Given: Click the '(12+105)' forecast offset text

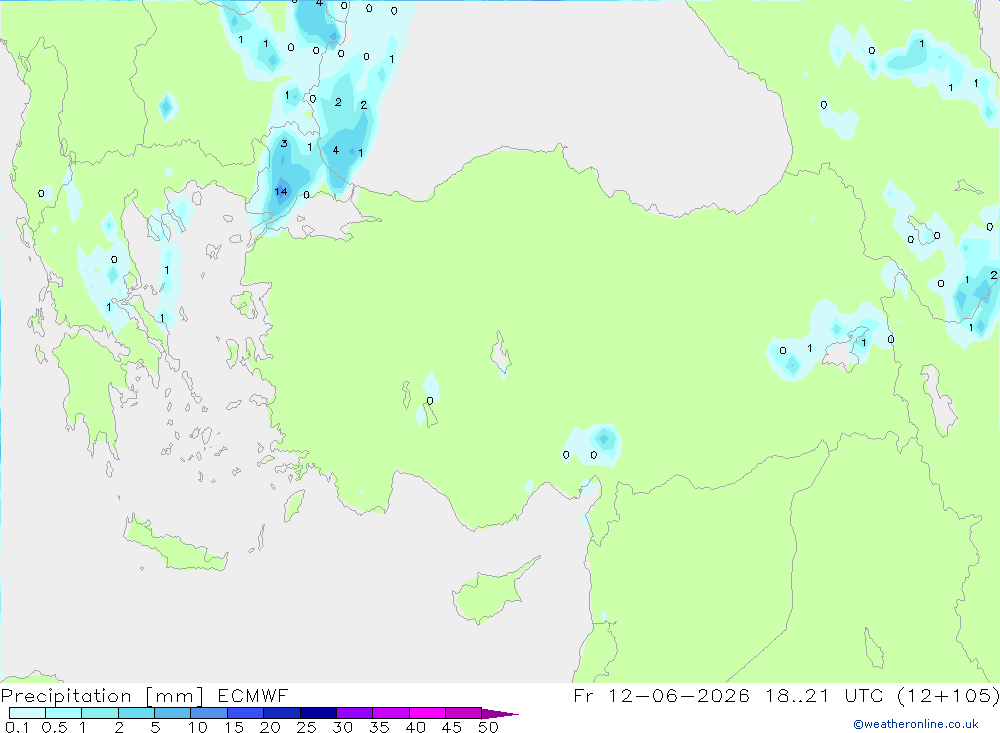Looking at the screenshot, I should pos(948,695).
